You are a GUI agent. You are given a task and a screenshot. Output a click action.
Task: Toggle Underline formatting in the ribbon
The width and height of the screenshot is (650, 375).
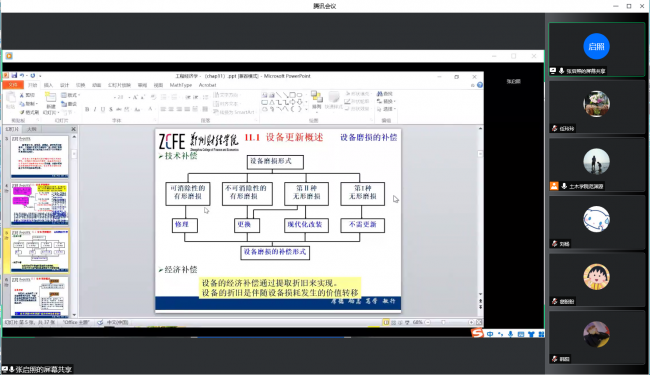click(103, 109)
